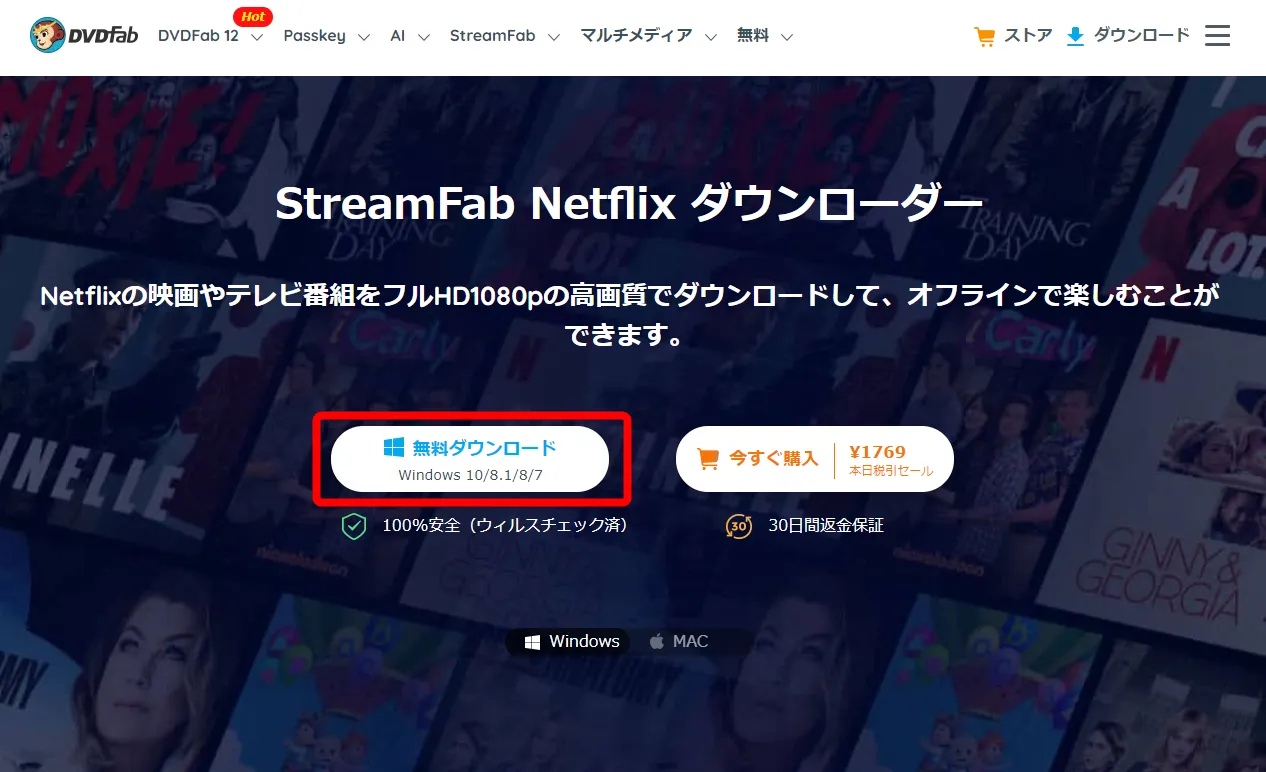
Task: Click the orange cart icon on the buy-now button
Action: [x=708, y=459]
